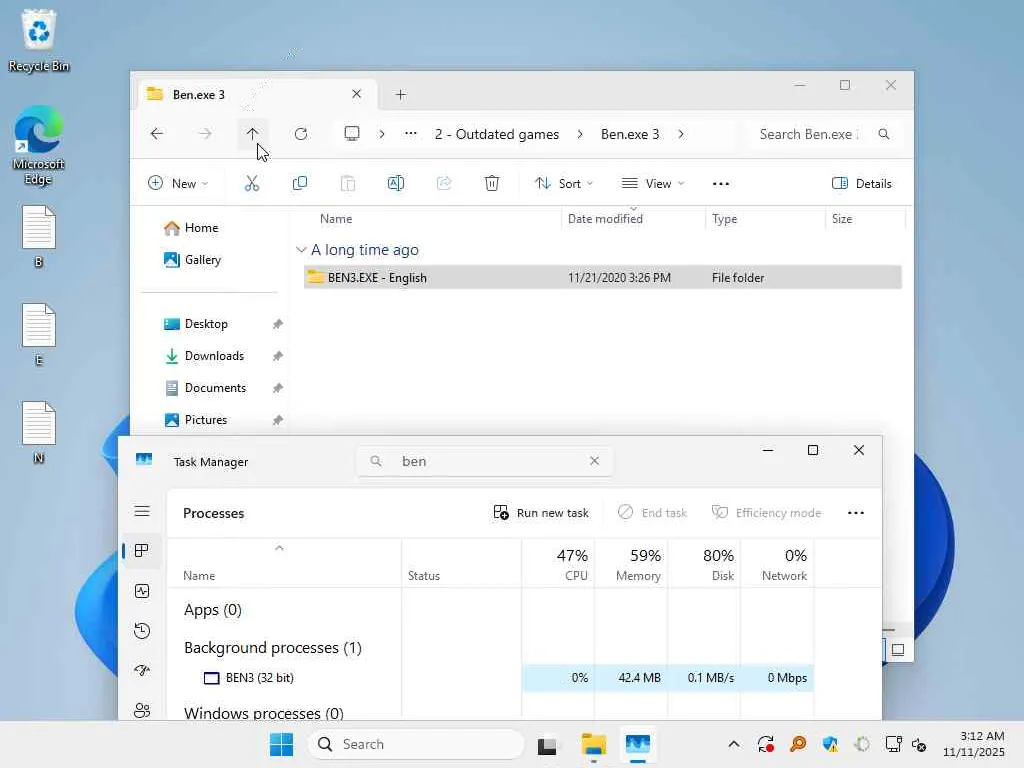Image resolution: width=1024 pixels, height=768 pixels.
Task: Sort processes by Network column
Action: click(778, 564)
